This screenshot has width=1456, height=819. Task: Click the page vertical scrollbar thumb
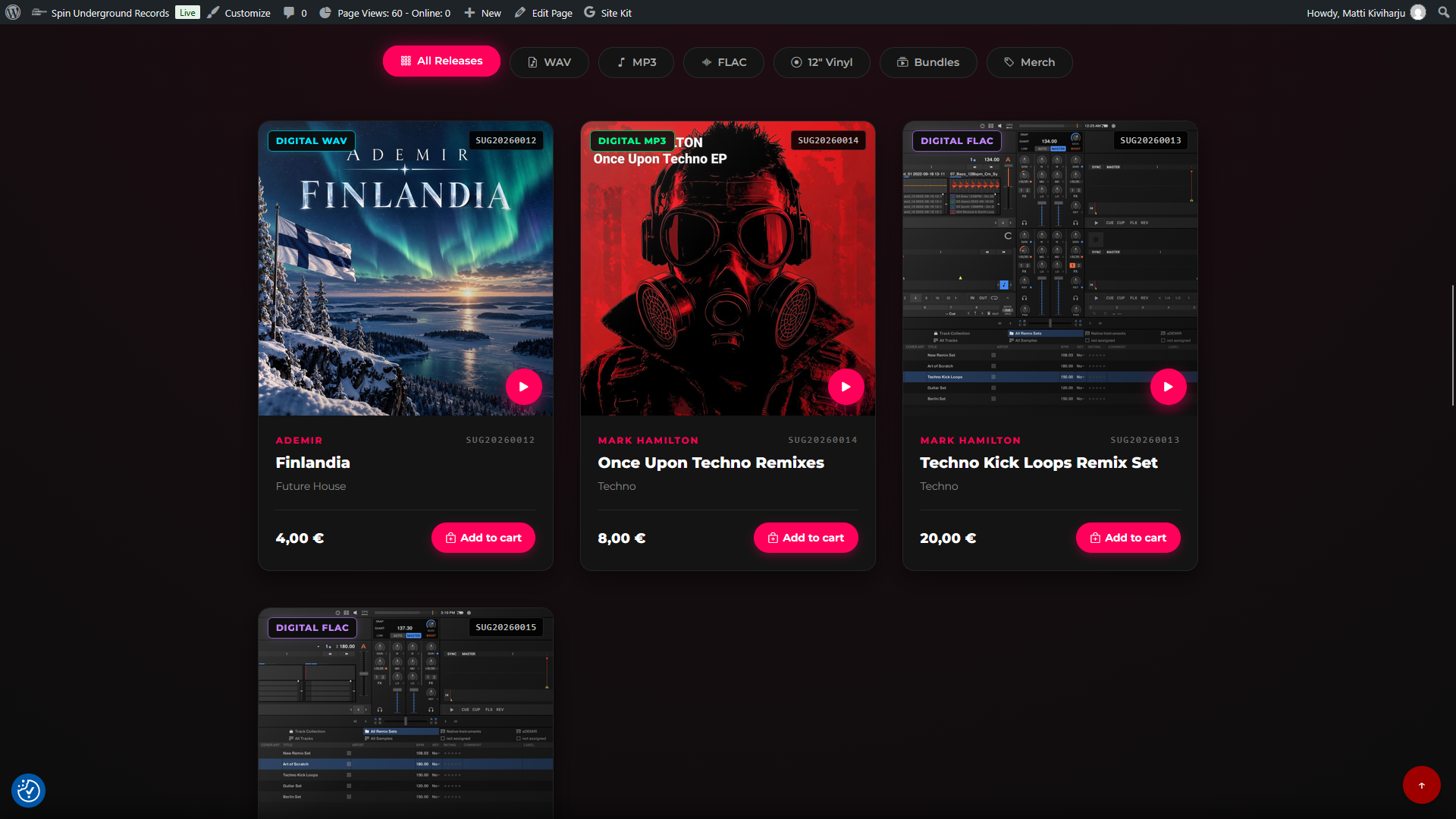(1452, 346)
